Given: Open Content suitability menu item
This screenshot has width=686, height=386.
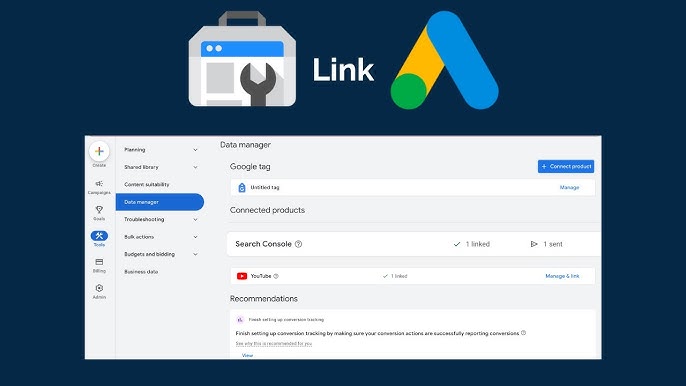Looking at the screenshot, I should (147, 185).
